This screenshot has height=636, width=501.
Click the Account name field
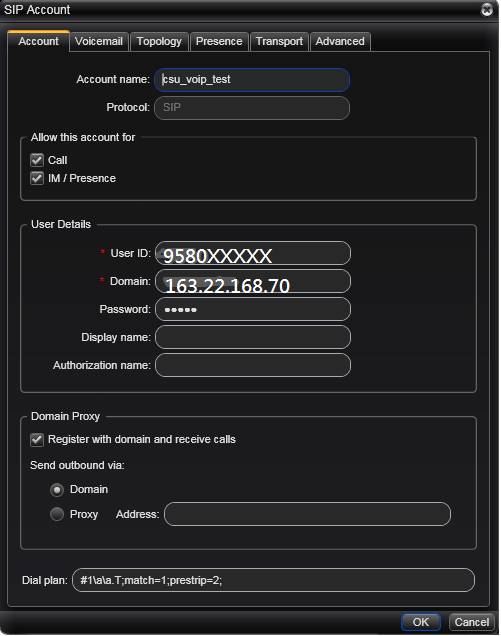coord(252,80)
